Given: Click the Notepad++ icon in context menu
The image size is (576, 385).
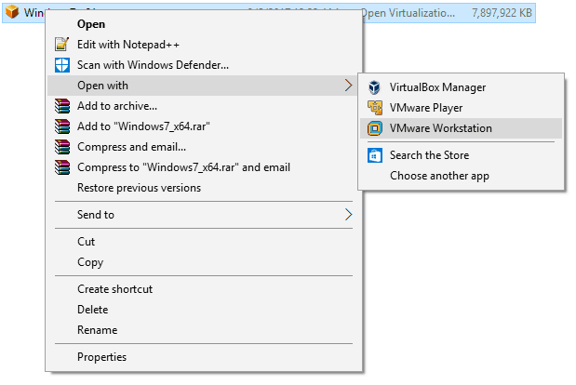Looking at the screenshot, I should pyautogui.click(x=62, y=44).
